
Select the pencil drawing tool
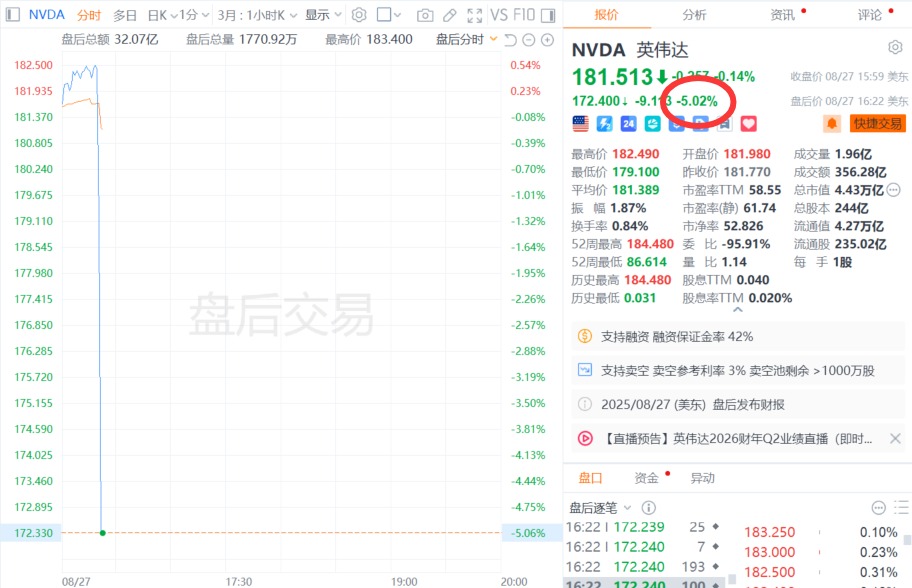(x=450, y=15)
